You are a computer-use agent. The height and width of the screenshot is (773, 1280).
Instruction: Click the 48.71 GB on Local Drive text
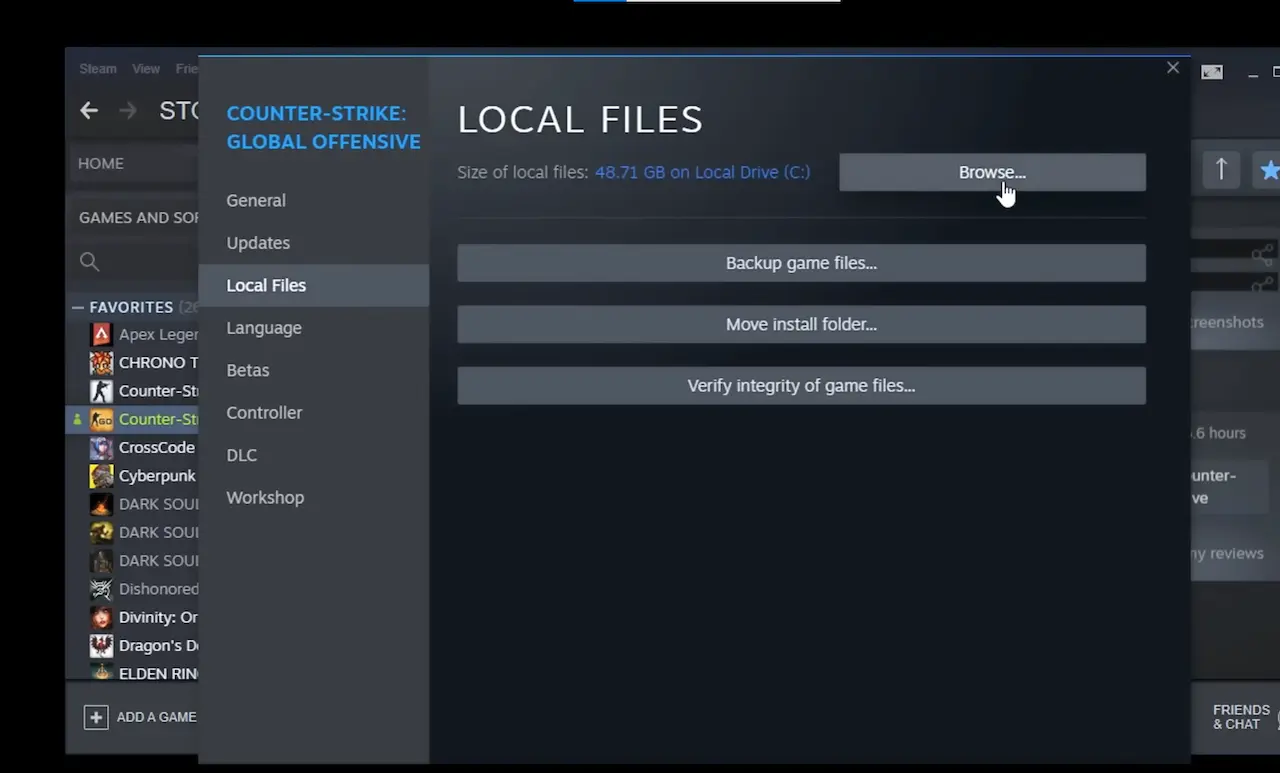(702, 172)
